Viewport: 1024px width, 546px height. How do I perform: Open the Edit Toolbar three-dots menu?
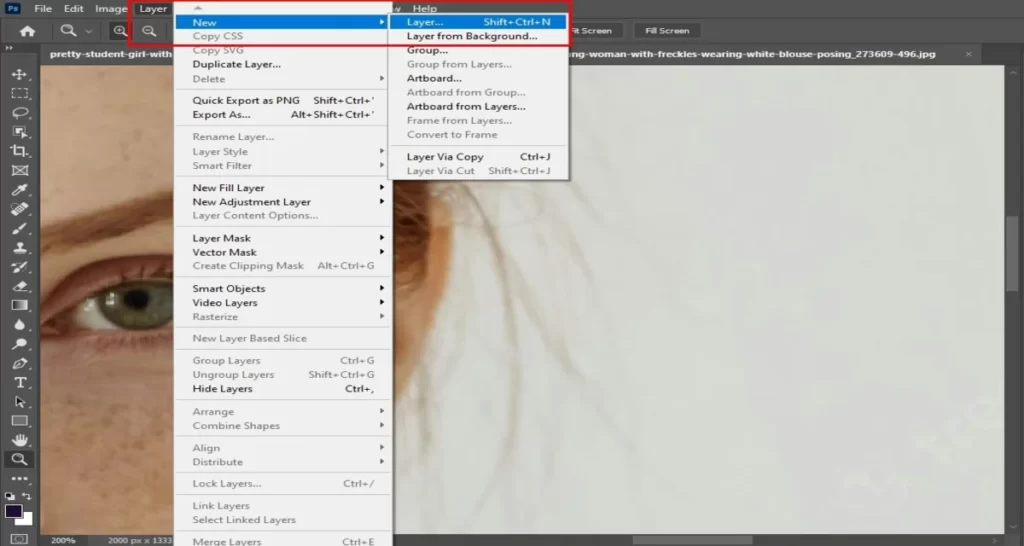[x=20, y=478]
